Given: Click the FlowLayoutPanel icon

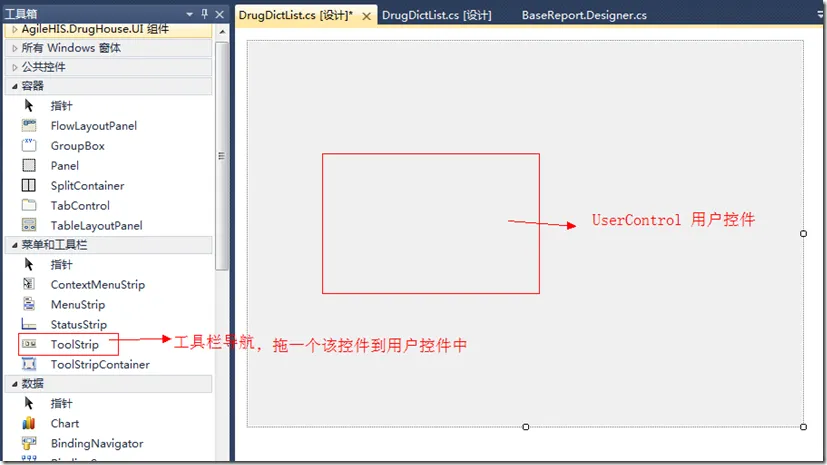Looking at the screenshot, I should (x=29, y=125).
